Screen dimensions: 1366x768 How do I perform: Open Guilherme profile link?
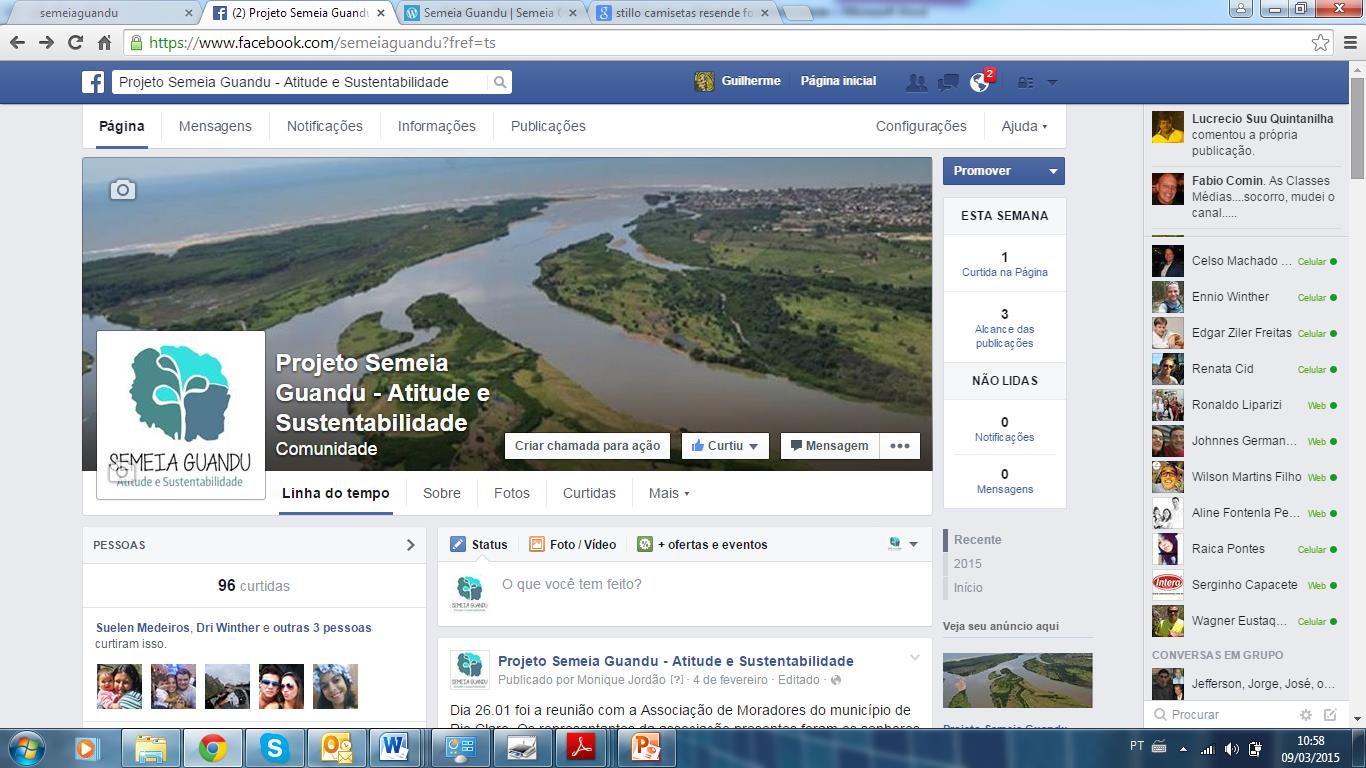[x=737, y=81]
